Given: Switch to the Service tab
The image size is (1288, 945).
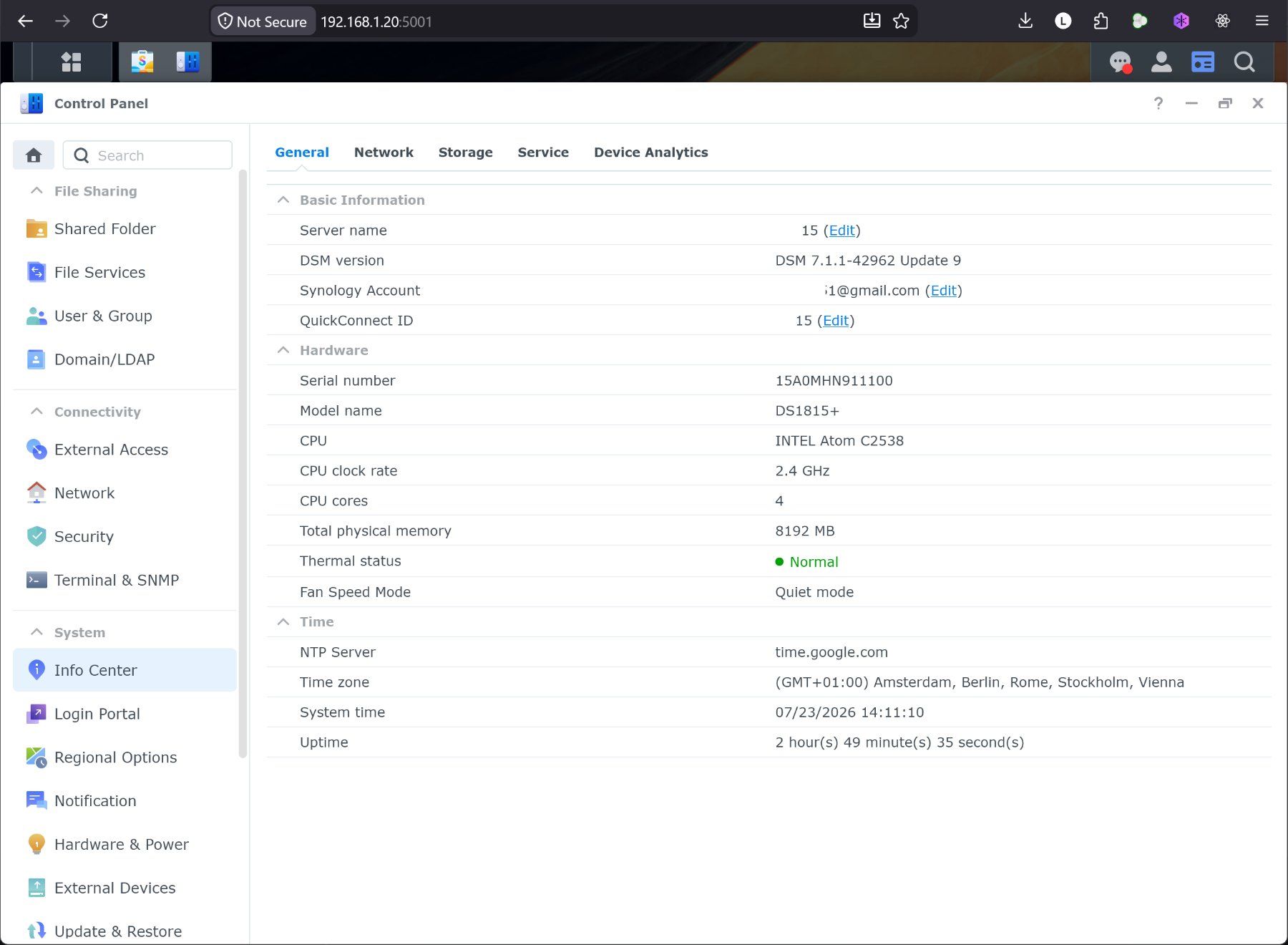Looking at the screenshot, I should 543,152.
